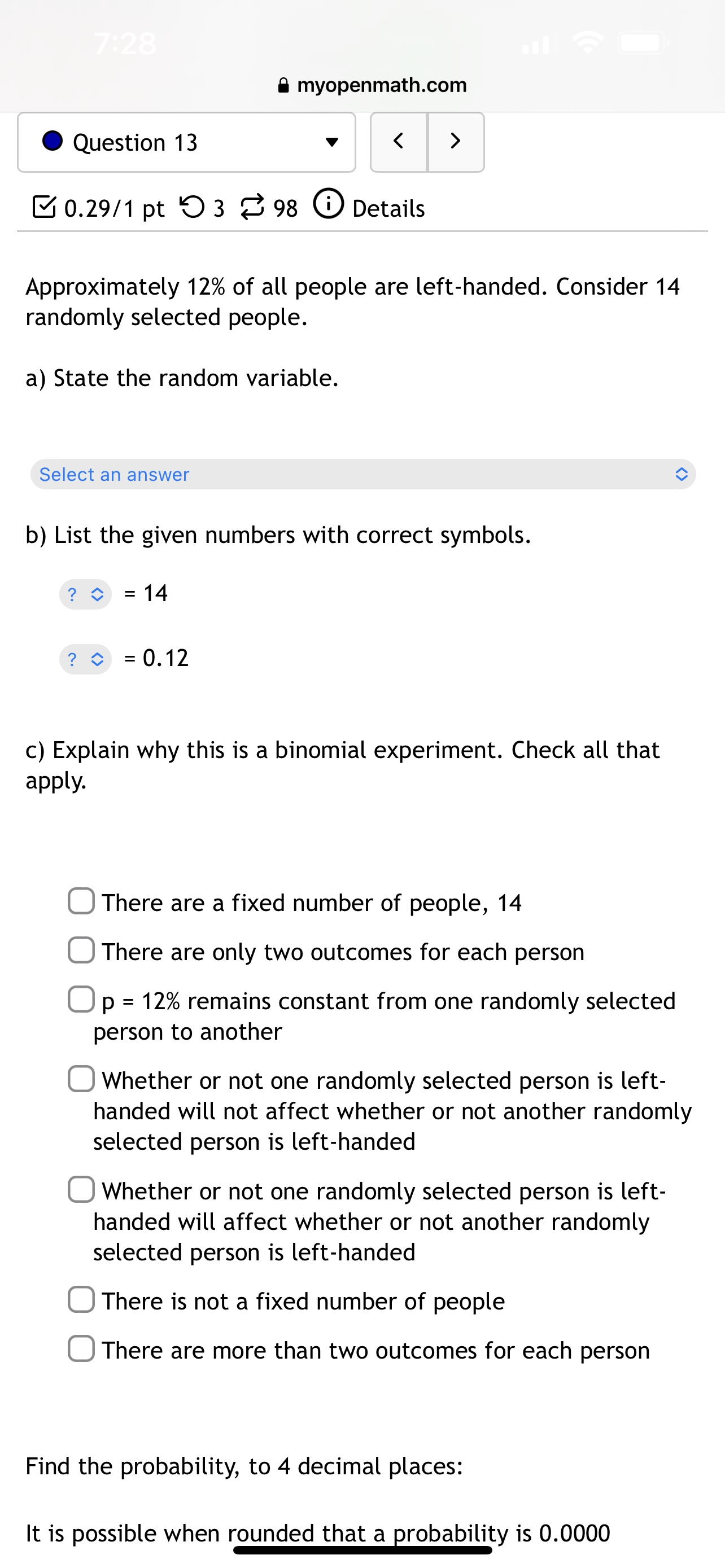Check 'There is not a fixed number of people'
Image resolution: width=725 pixels, height=1568 pixels.
pyautogui.click(x=81, y=1300)
